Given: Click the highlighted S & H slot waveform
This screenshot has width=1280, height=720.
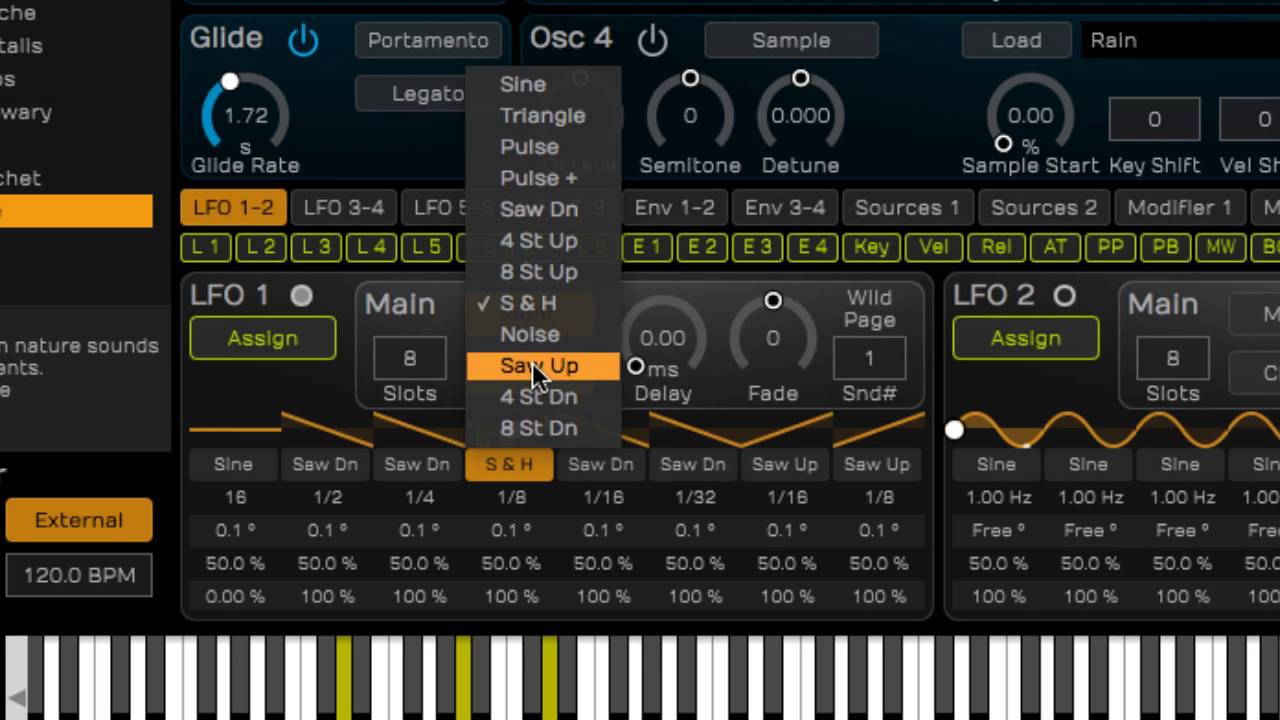Looking at the screenshot, I should 509,464.
